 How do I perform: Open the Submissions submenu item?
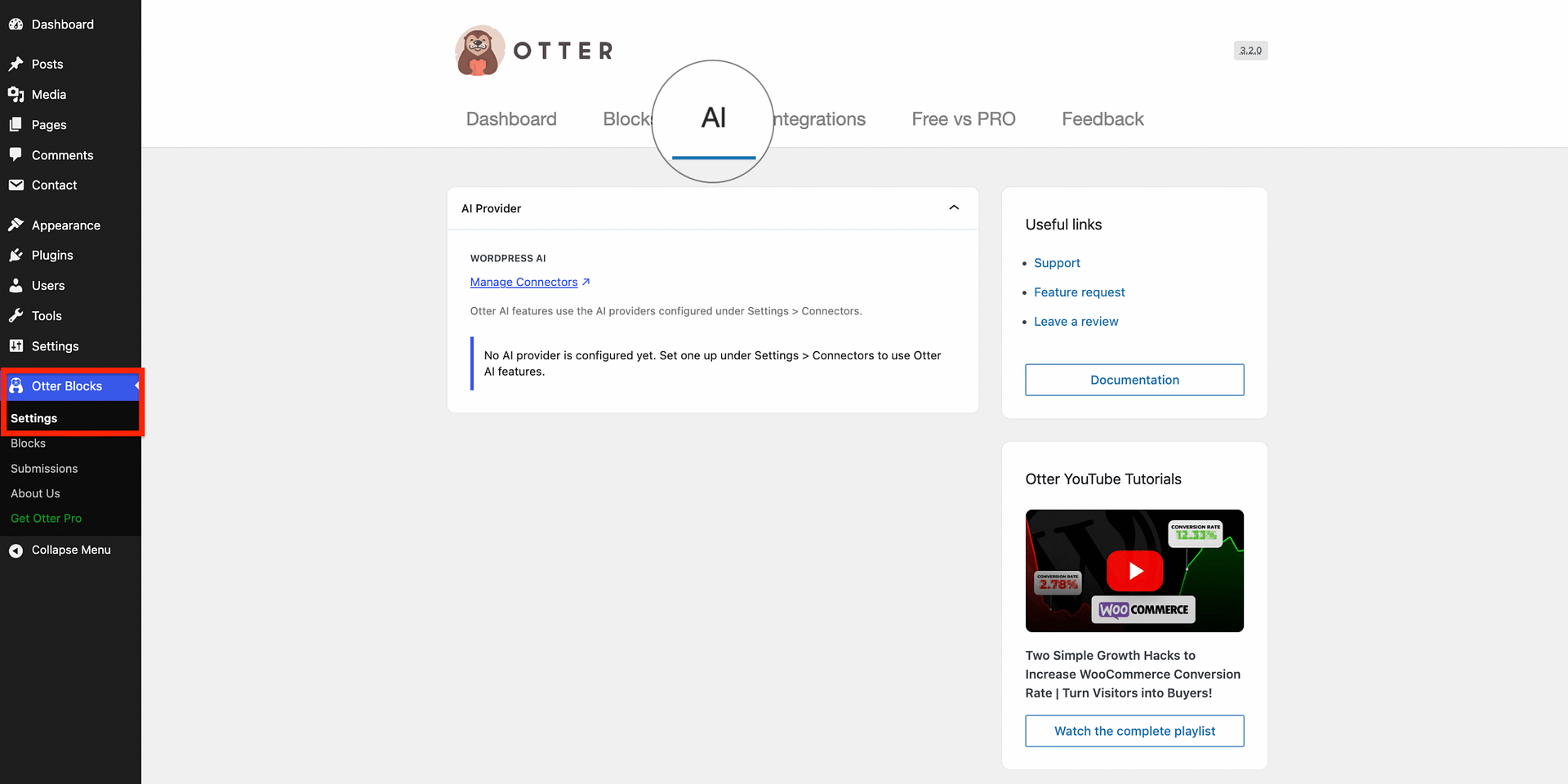point(44,469)
